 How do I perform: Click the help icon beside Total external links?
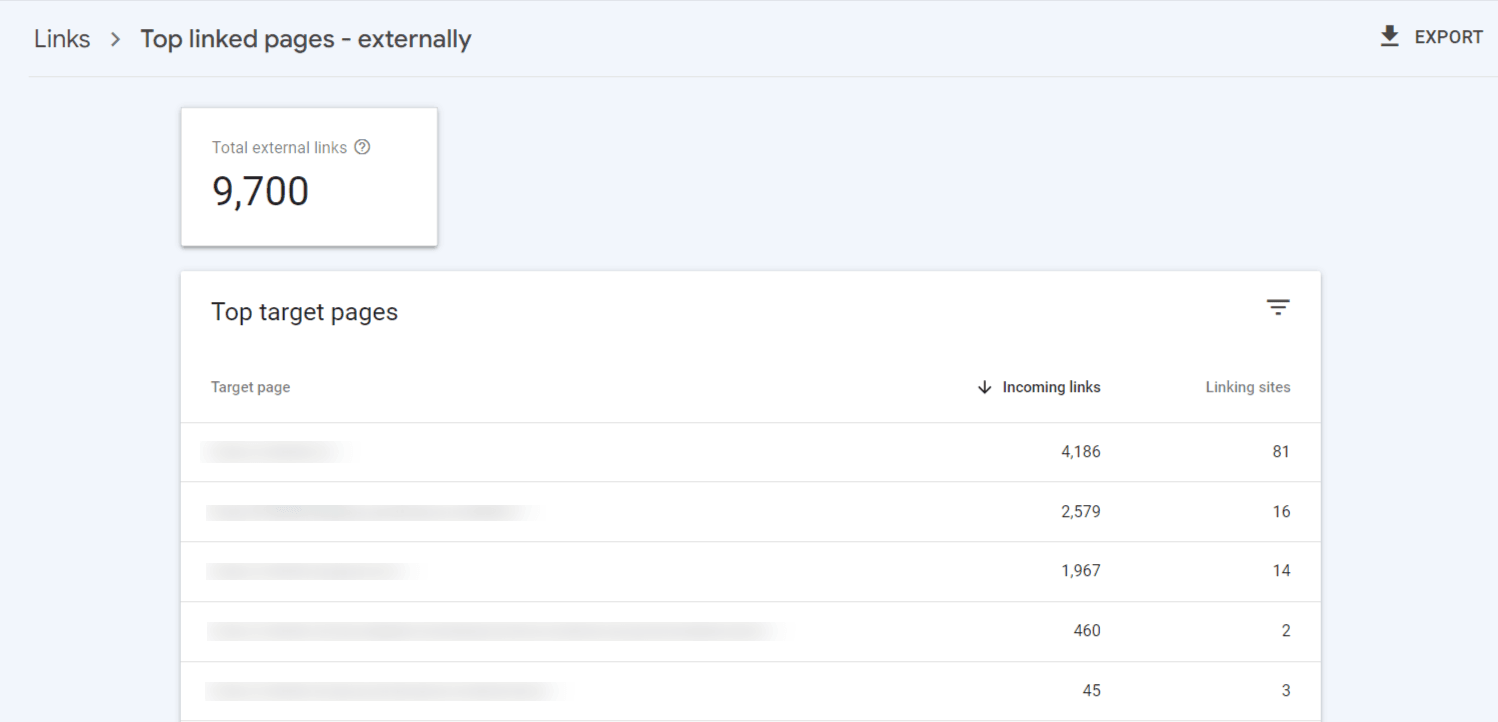(363, 147)
